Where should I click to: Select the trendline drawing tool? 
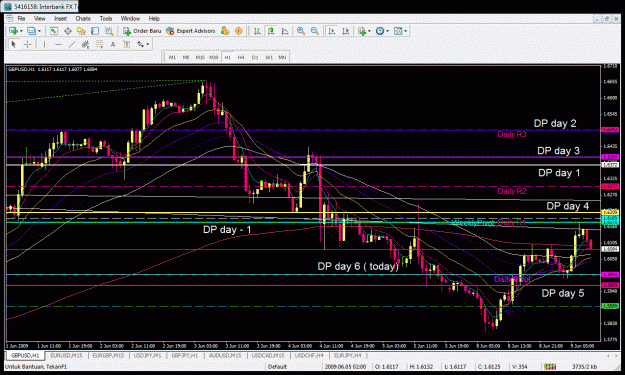click(72, 44)
